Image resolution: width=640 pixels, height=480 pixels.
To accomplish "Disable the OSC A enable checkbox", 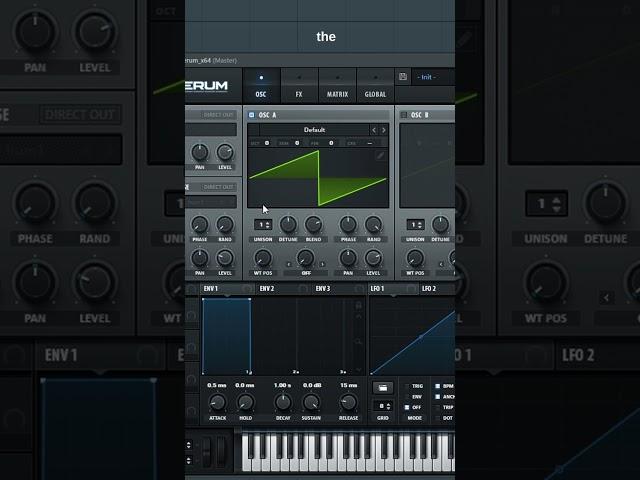I will (251, 115).
